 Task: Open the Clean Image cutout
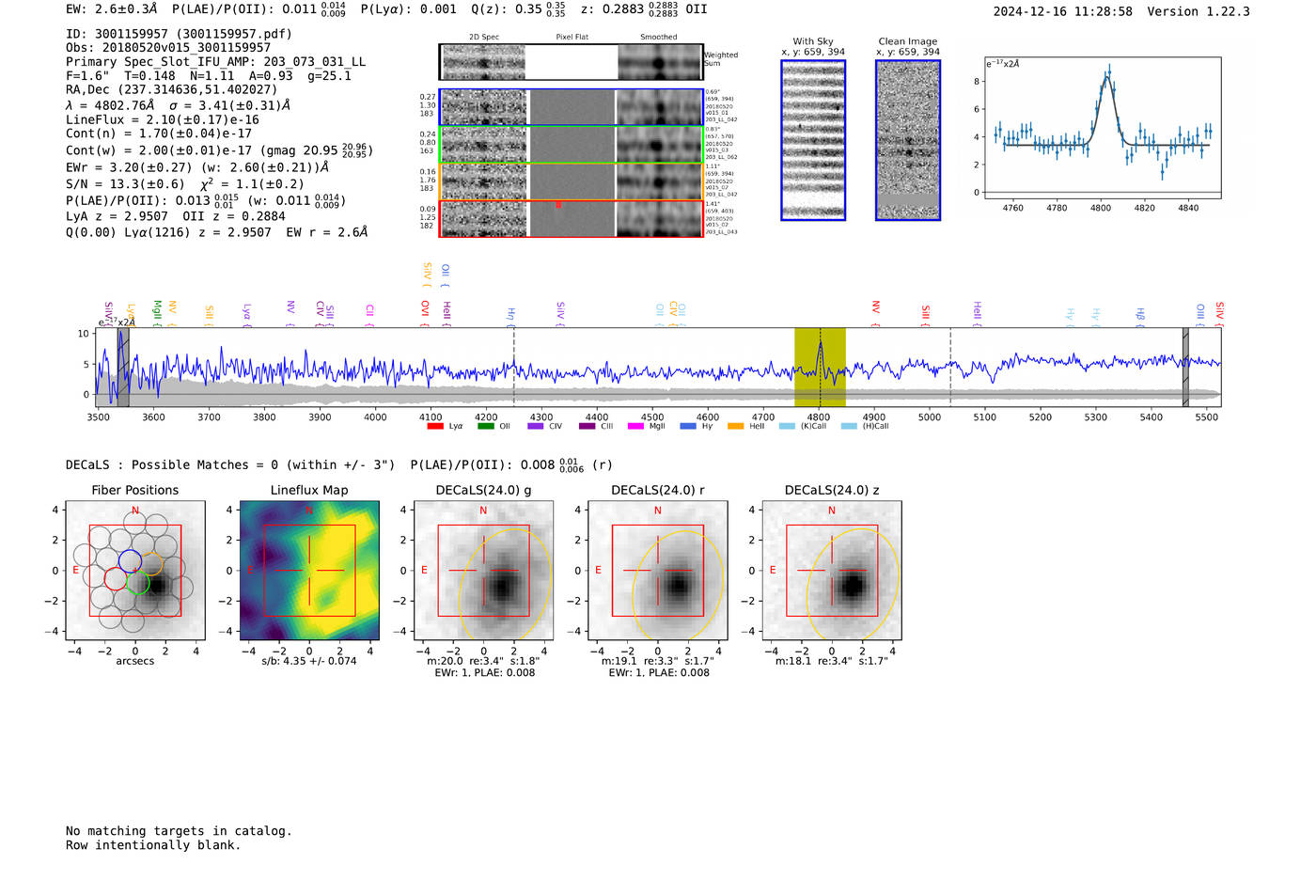tap(908, 140)
